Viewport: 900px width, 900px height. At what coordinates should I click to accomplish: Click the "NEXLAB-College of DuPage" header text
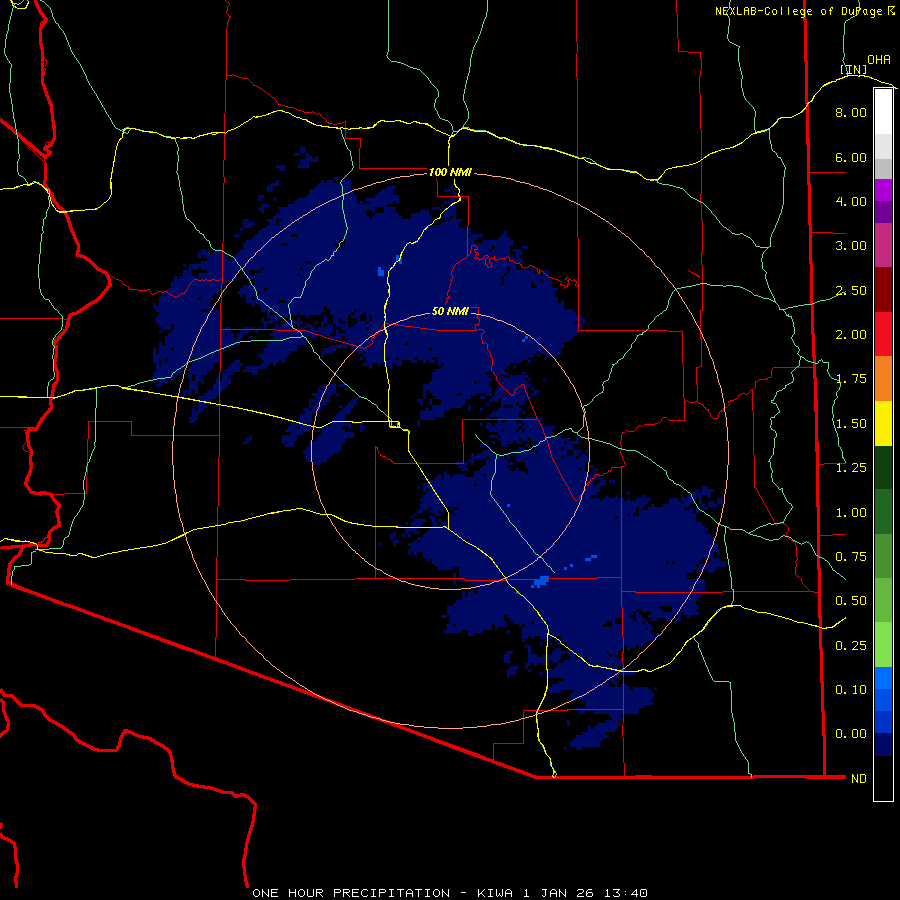(x=798, y=11)
